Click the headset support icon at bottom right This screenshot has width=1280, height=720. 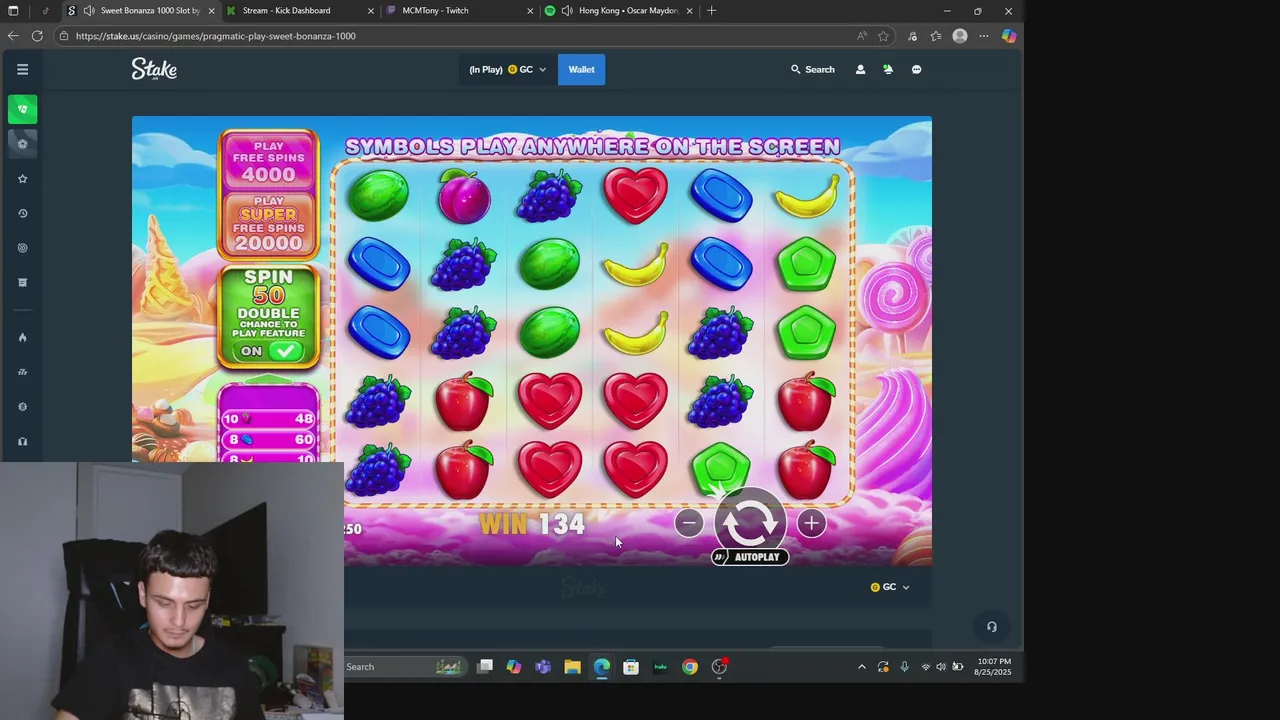pyautogui.click(x=992, y=627)
